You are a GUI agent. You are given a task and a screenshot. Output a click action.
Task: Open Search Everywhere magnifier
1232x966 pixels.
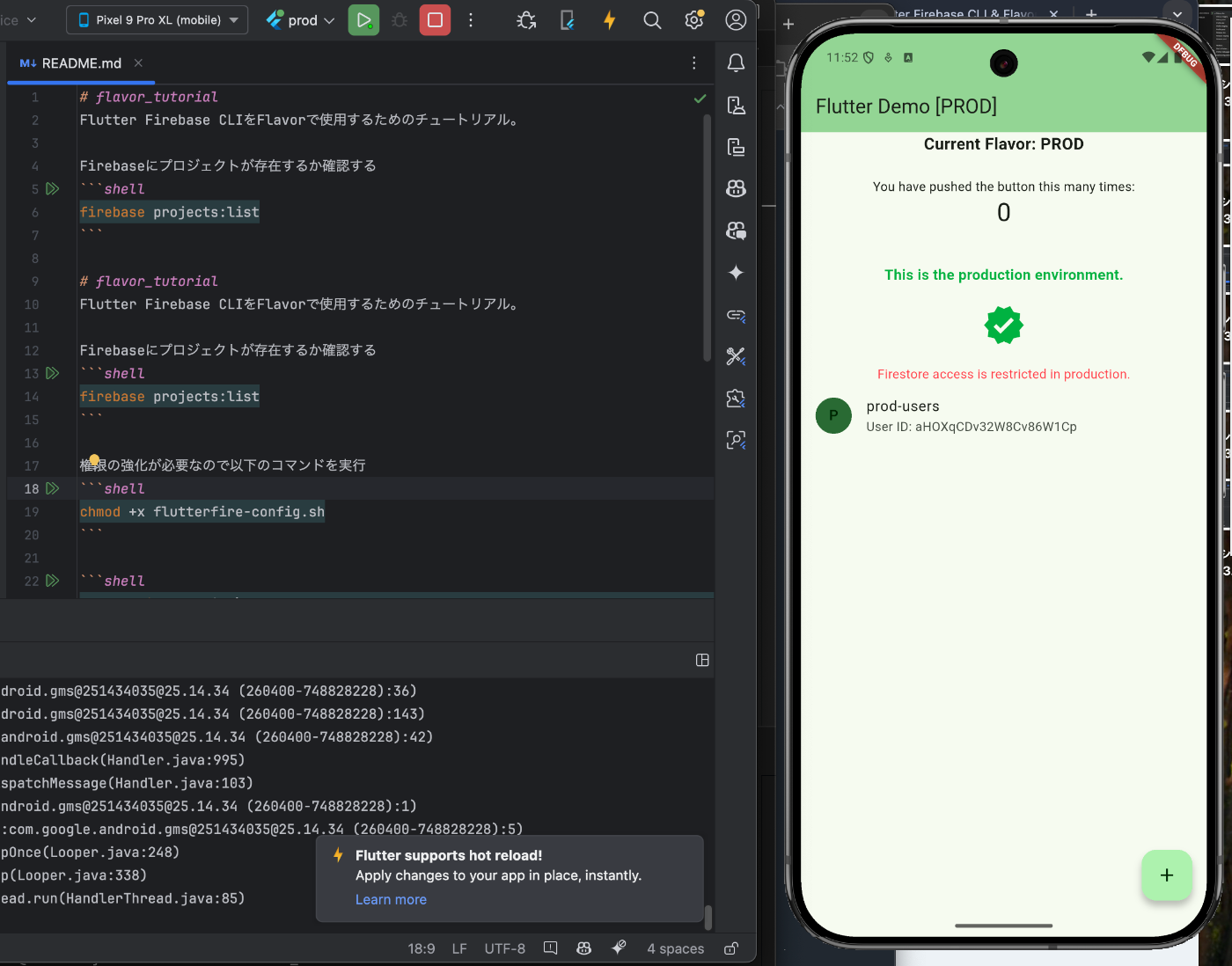click(x=652, y=20)
